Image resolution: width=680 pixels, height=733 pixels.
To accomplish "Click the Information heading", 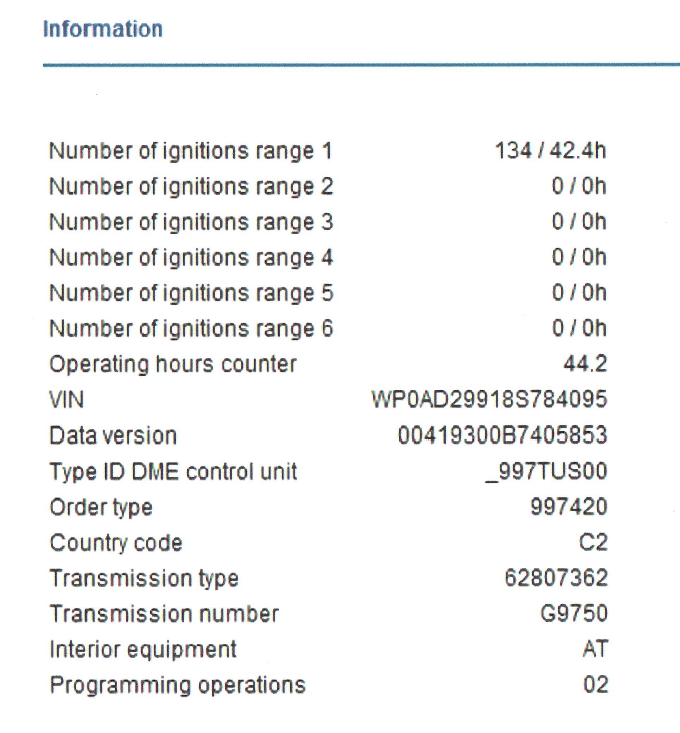I will [102, 29].
